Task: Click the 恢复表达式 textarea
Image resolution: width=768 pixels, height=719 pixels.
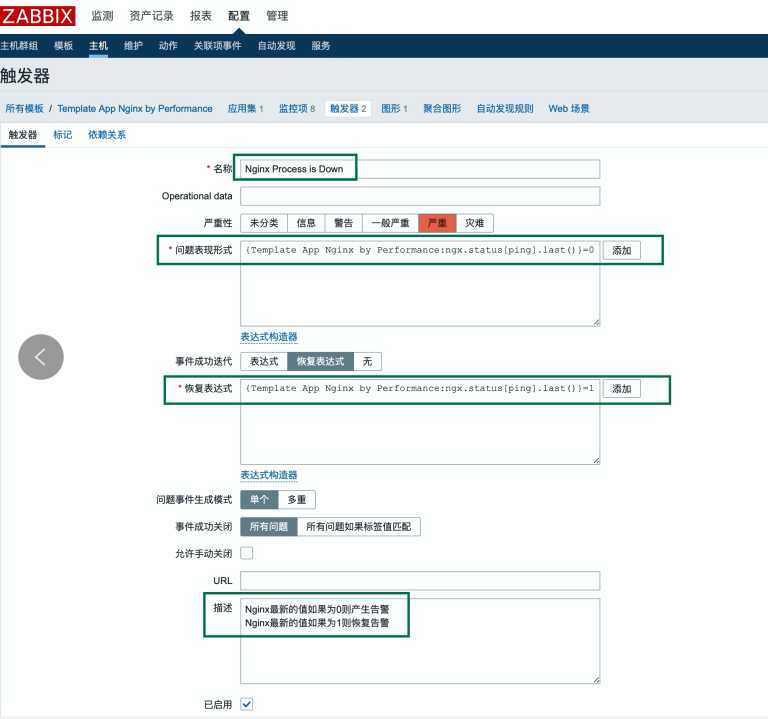Action: [420, 422]
